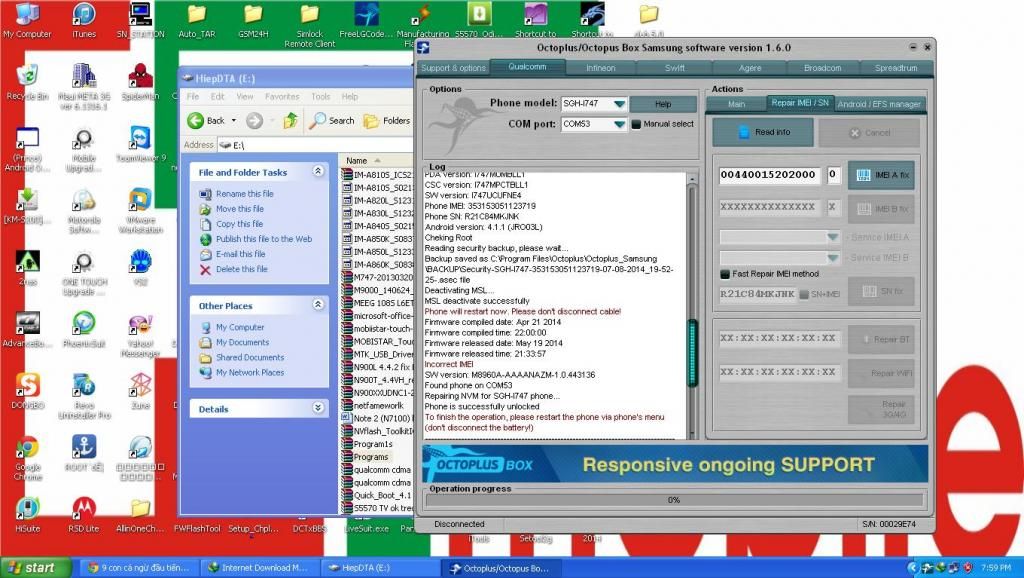The height and width of the screenshot is (578, 1024).
Task: Collapse File and Folder Tasks panel
Action: point(318,171)
